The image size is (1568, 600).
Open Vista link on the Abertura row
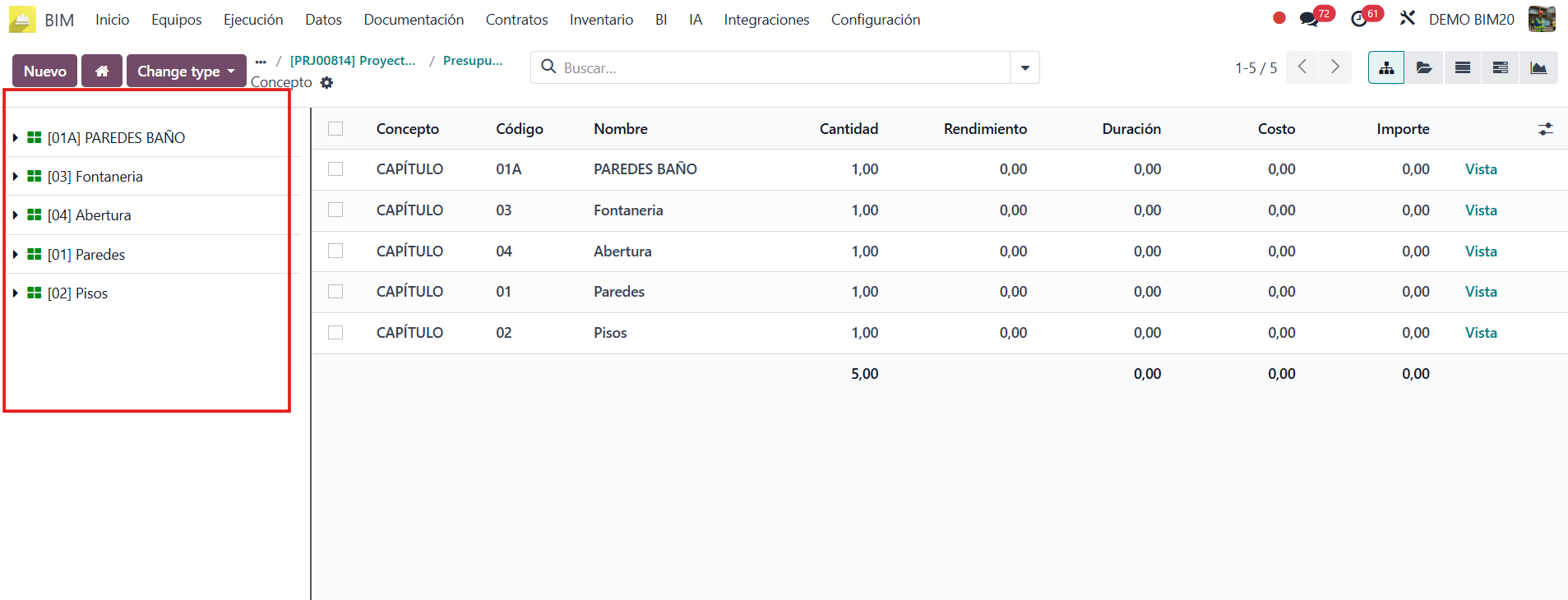[x=1479, y=251]
